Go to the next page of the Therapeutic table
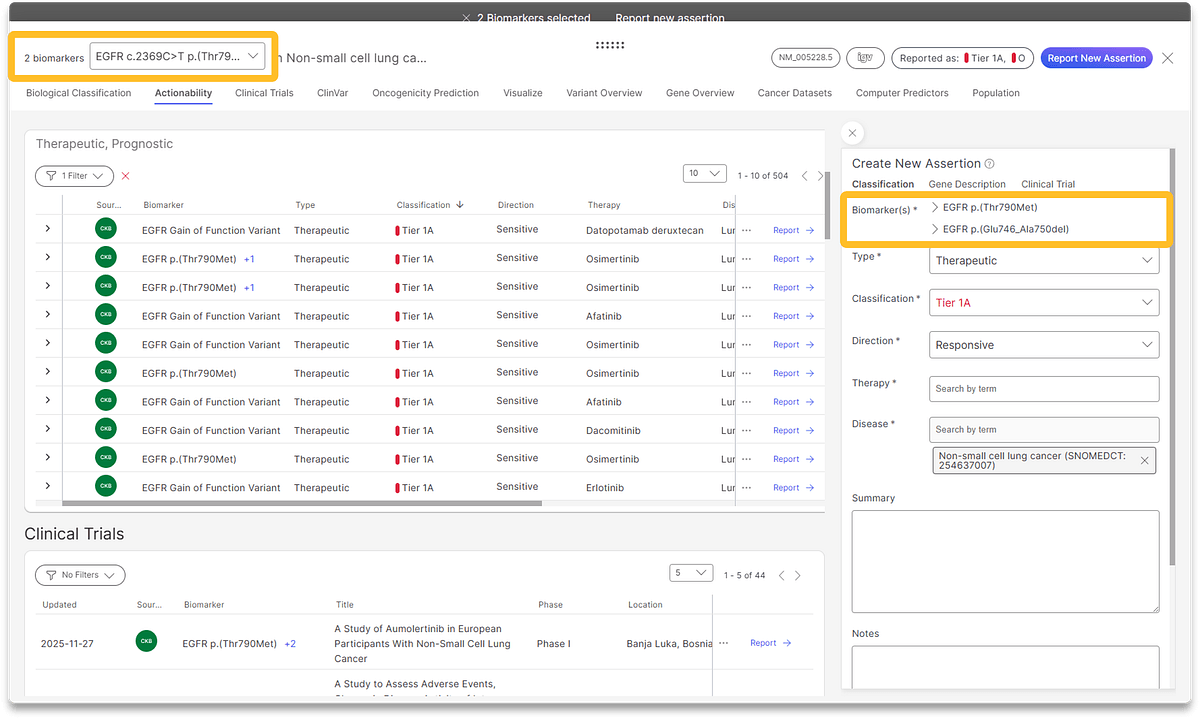Screen dimensions: 1200x719 click(820, 176)
